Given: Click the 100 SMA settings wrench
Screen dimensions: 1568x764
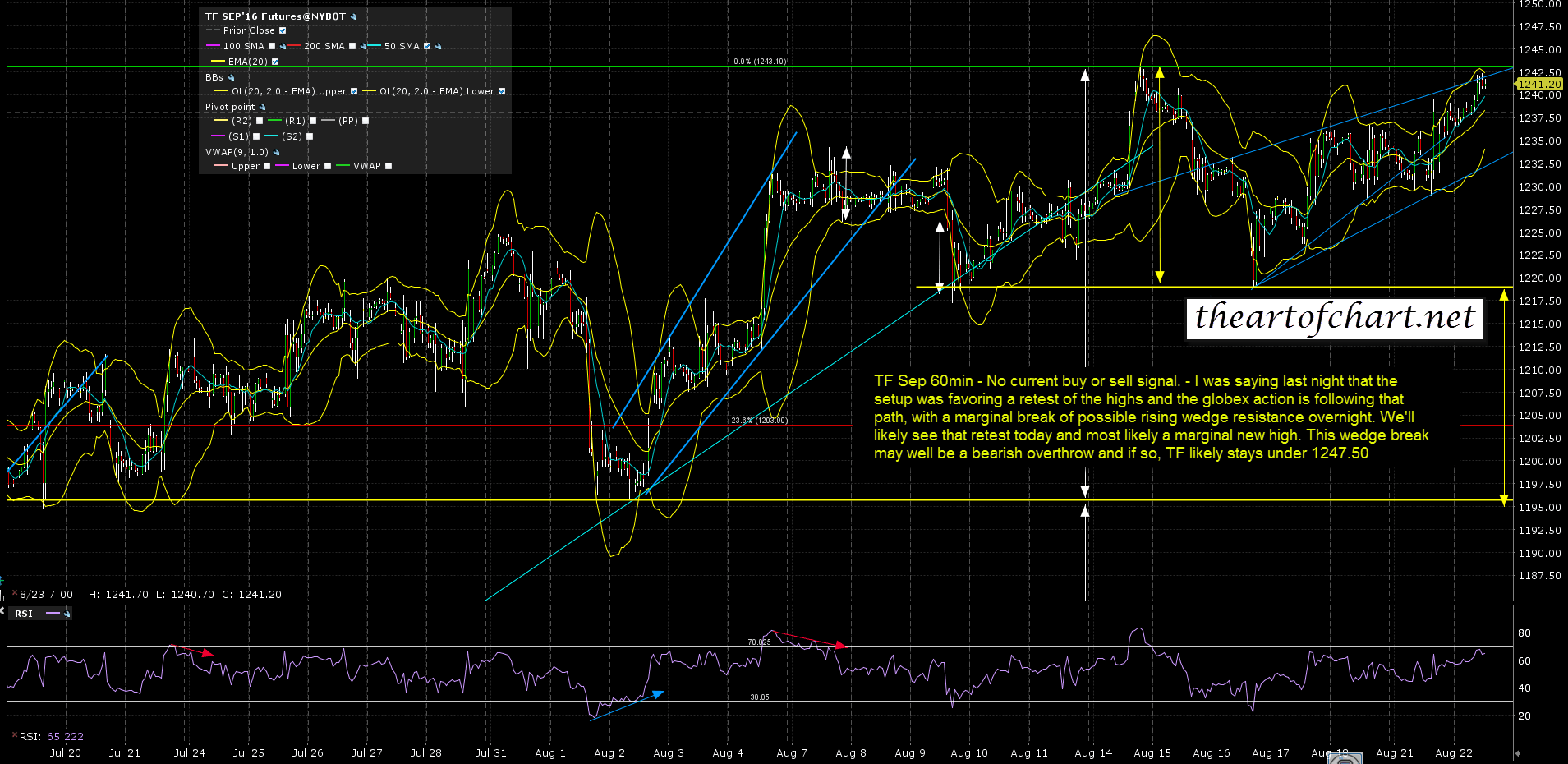Looking at the screenshot, I should tap(283, 47).
